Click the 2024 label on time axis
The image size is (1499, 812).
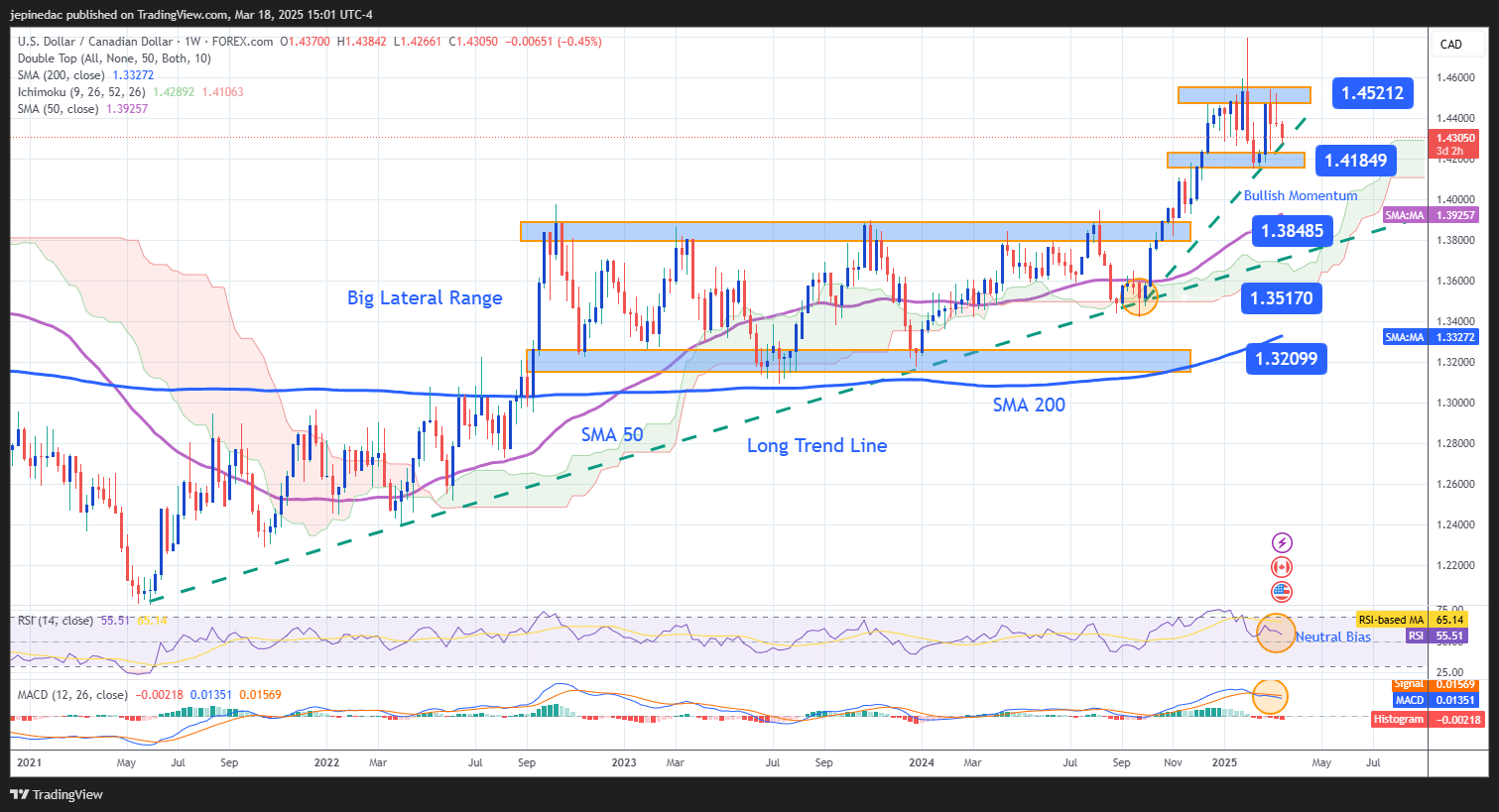coord(922,762)
